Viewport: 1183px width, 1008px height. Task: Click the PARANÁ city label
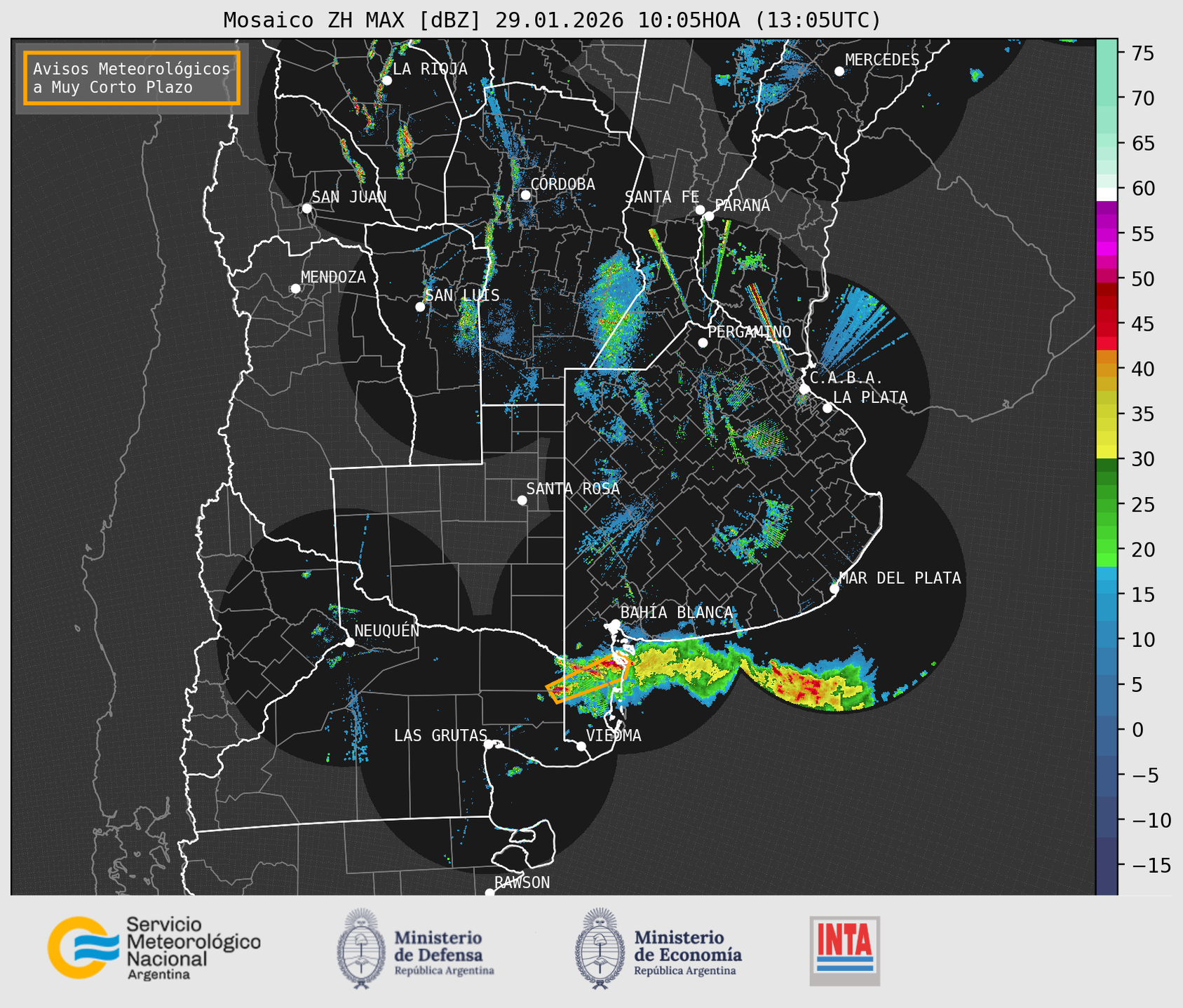tap(742, 205)
